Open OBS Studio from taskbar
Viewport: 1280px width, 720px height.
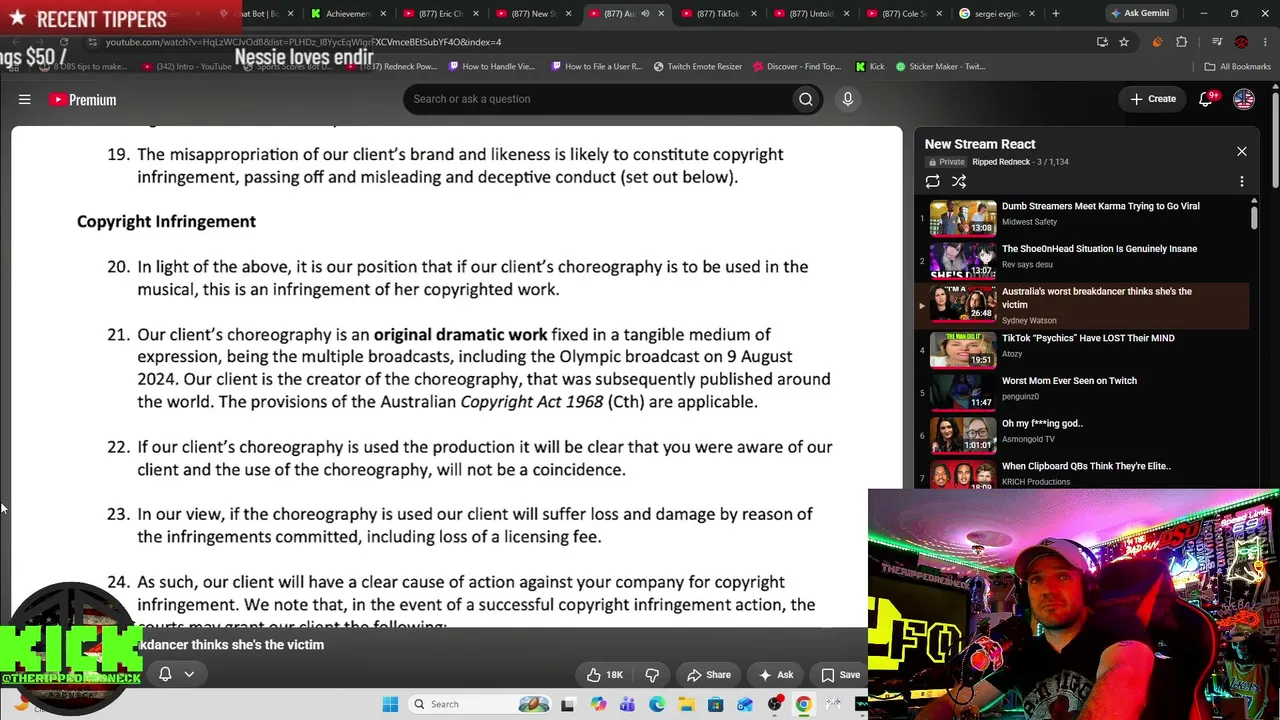775,704
